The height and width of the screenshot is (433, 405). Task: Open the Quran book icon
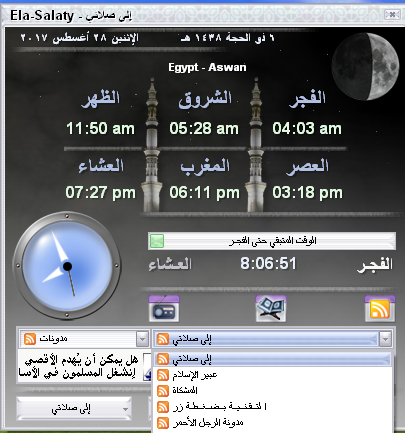pos(271,308)
